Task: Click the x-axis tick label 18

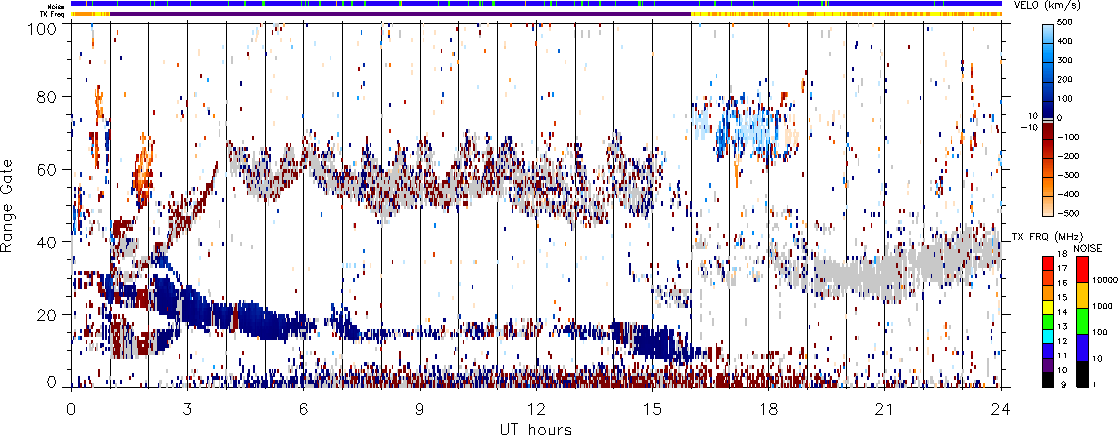Action: (x=769, y=408)
